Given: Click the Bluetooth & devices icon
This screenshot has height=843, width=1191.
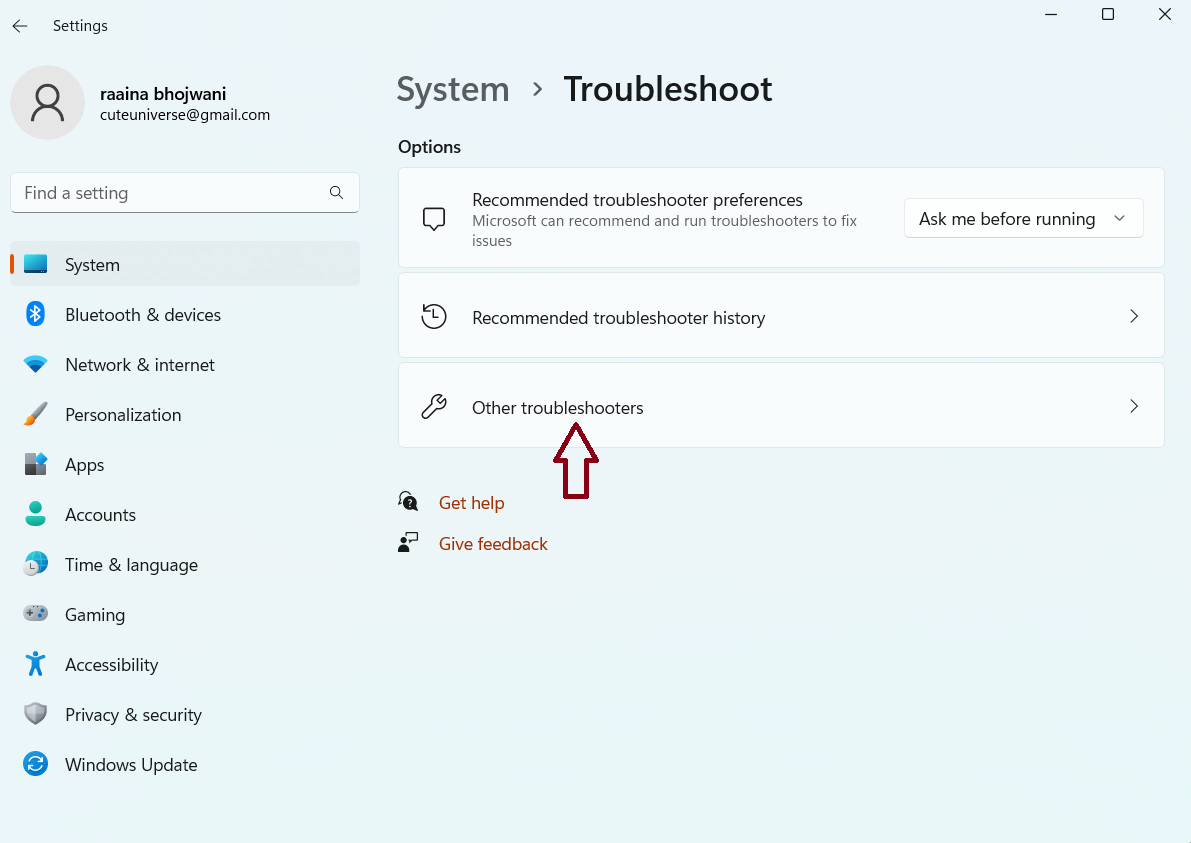Looking at the screenshot, I should coord(36,315).
